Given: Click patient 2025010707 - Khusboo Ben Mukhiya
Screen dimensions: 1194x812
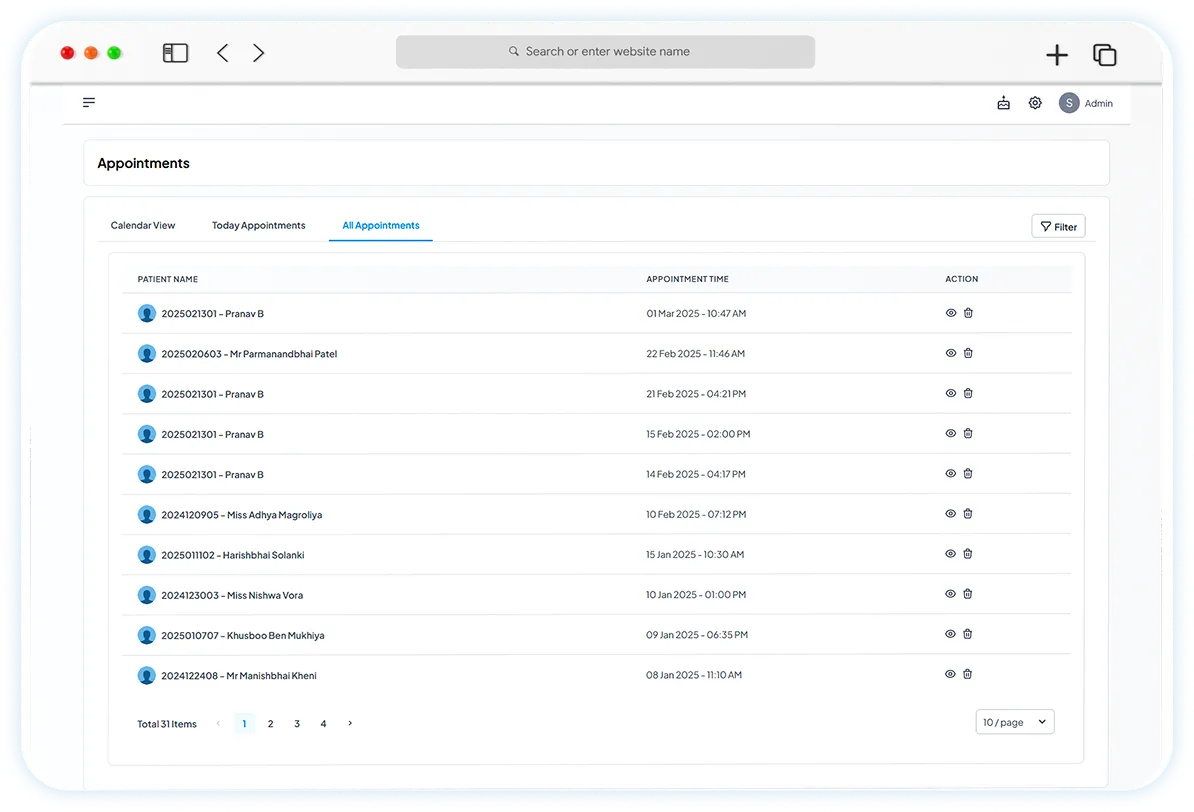Looking at the screenshot, I should pyautogui.click(x=243, y=635).
